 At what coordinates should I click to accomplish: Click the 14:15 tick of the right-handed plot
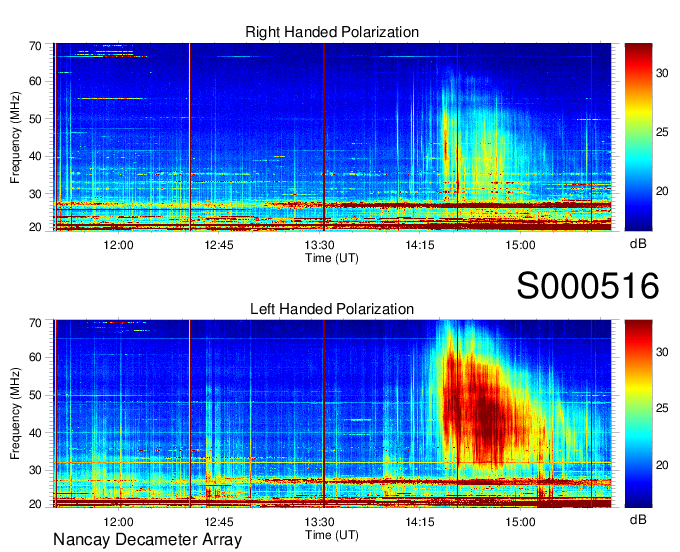(x=420, y=245)
